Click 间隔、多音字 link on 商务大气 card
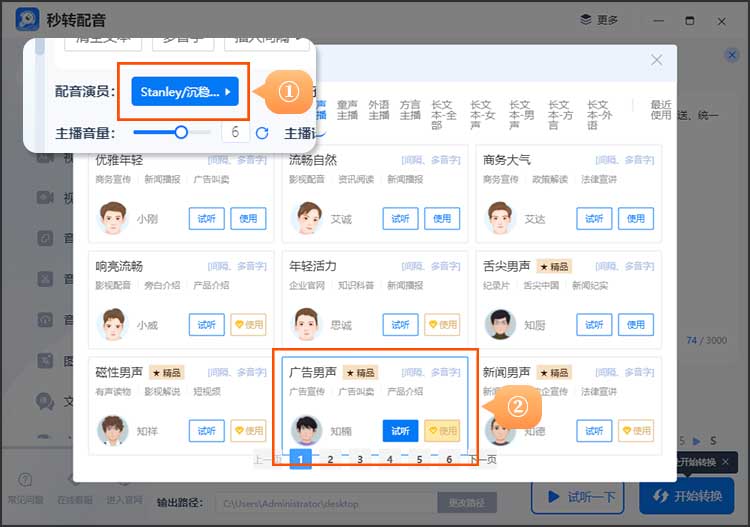750x527 pixels. point(624,160)
